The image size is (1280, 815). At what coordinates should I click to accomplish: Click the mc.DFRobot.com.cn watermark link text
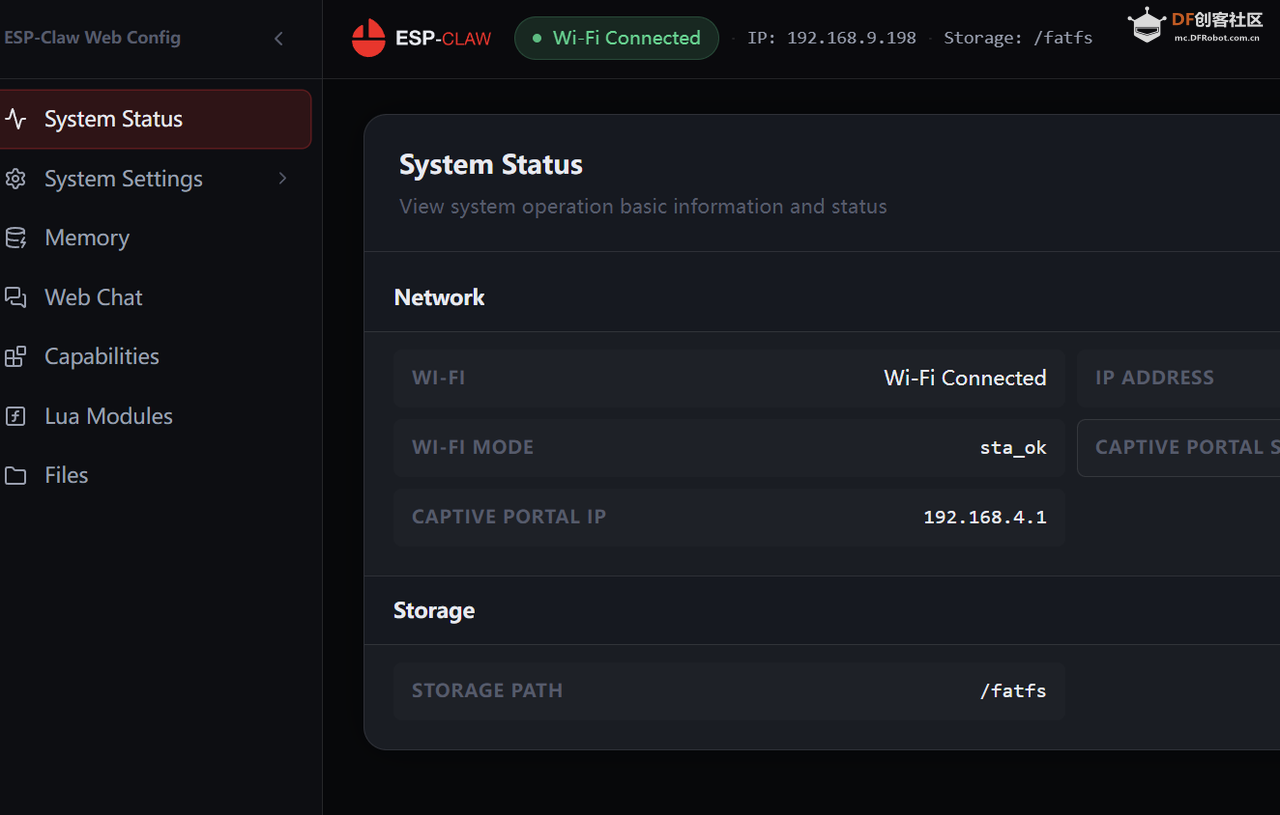[x=1216, y=37]
